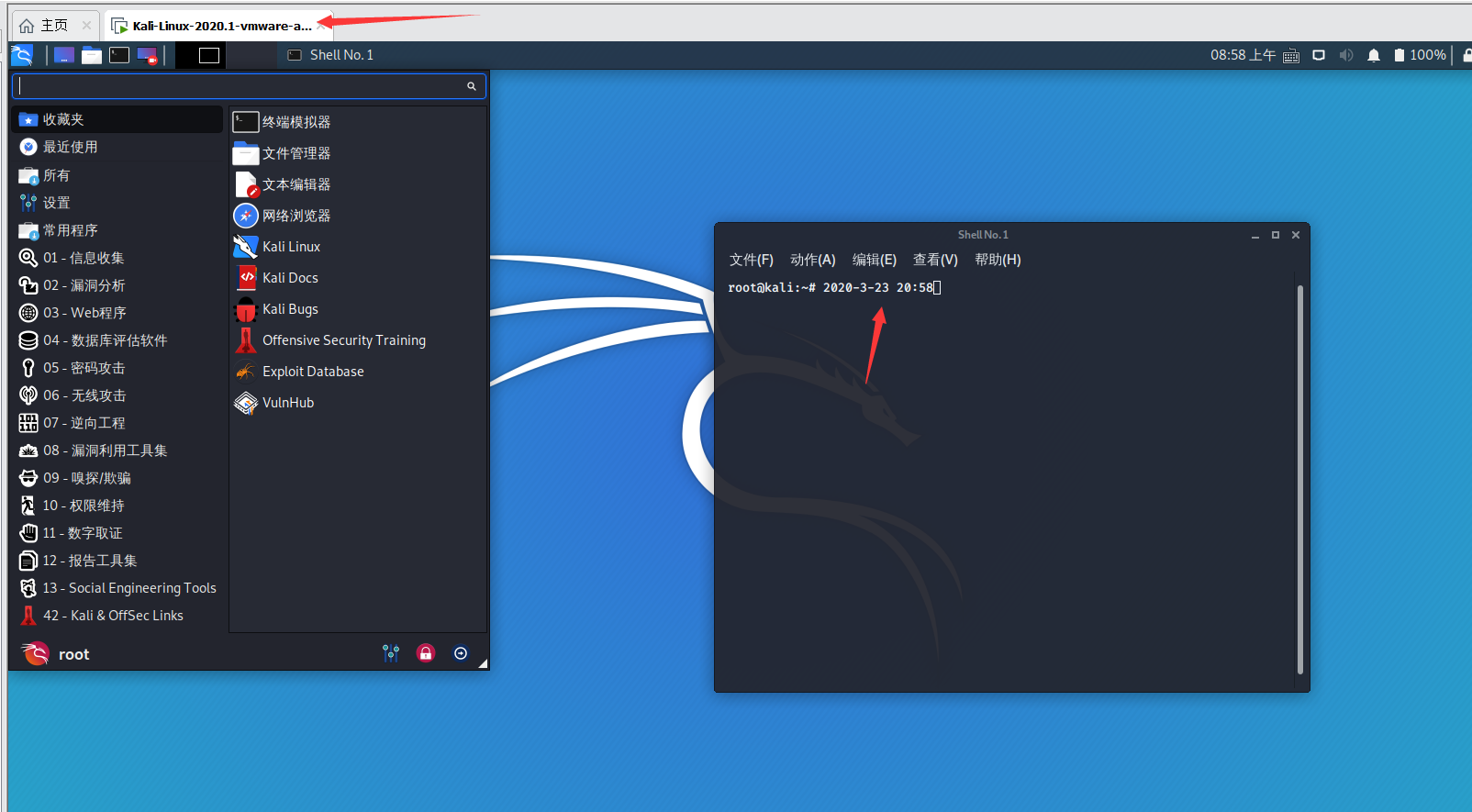Open the 编辑(E) menu in Shell window
Image resolution: width=1472 pixels, height=812 pixels.
tap(875, 260)
